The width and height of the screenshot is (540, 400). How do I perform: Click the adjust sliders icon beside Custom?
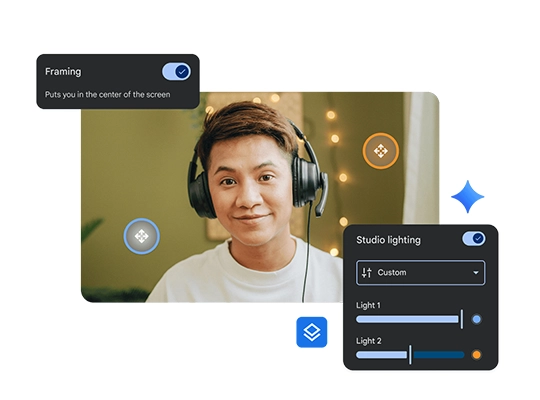[366, 273]
